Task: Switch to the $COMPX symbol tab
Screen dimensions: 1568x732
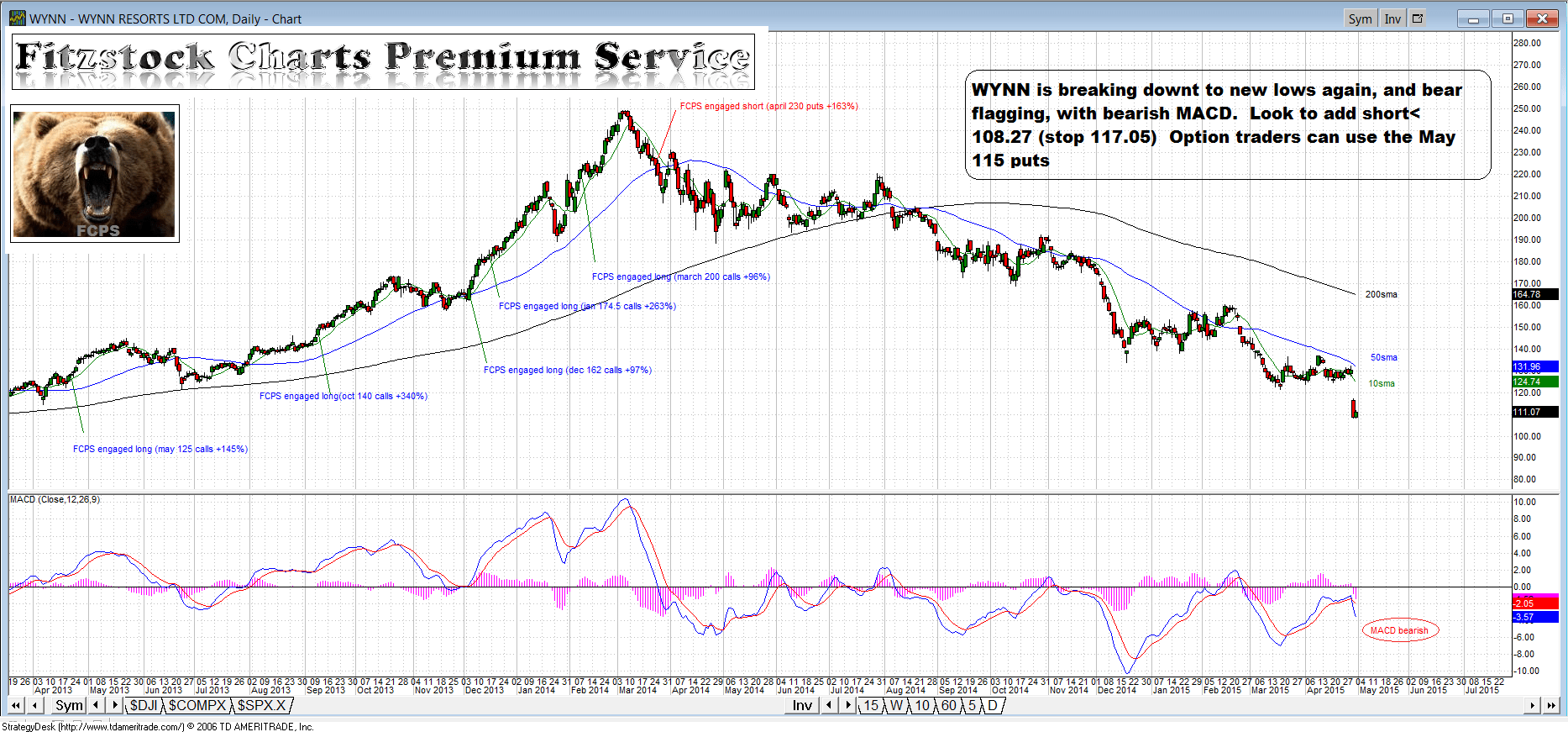Action: (x=197, y=706)
